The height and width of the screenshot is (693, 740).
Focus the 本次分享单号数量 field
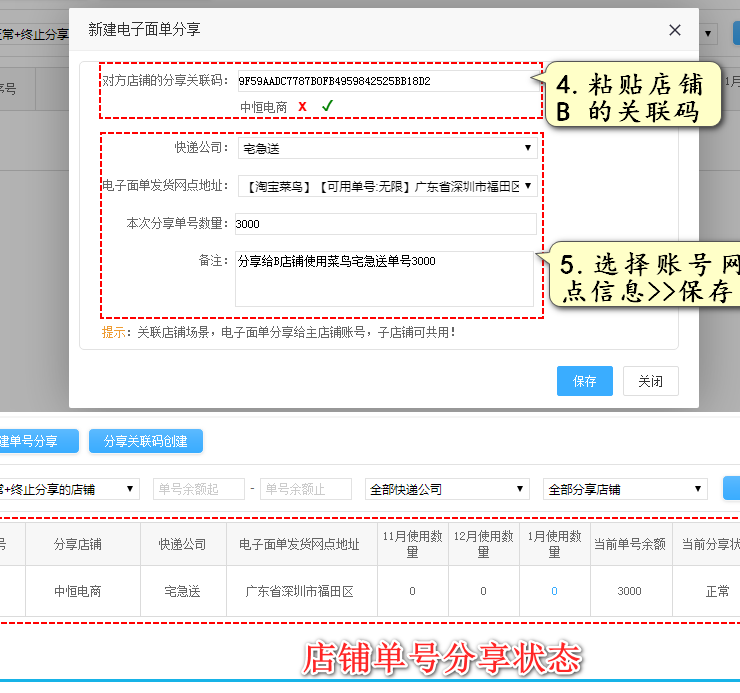click(385, 224)
